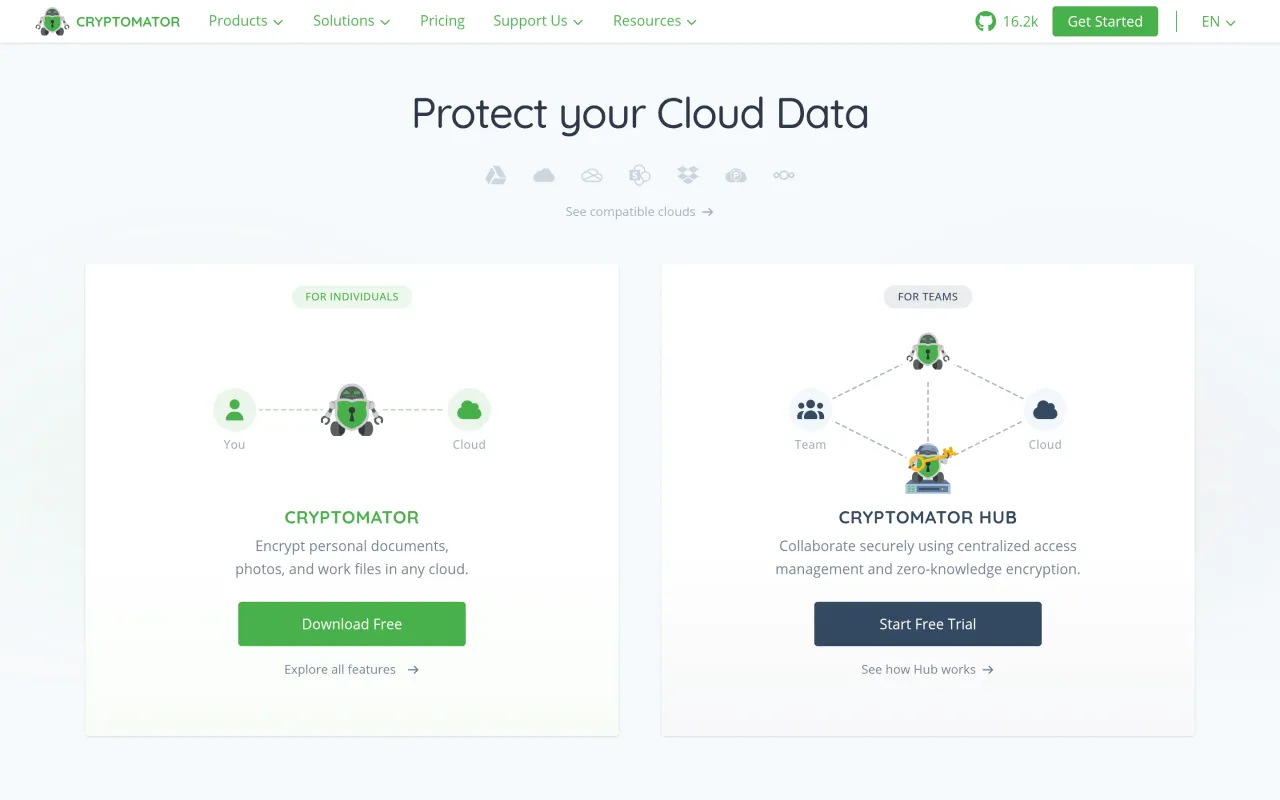Screen dimensions: 1280x800
Task: Click the 16.2k GitHub star count
Action: [x=1021, y=21]
